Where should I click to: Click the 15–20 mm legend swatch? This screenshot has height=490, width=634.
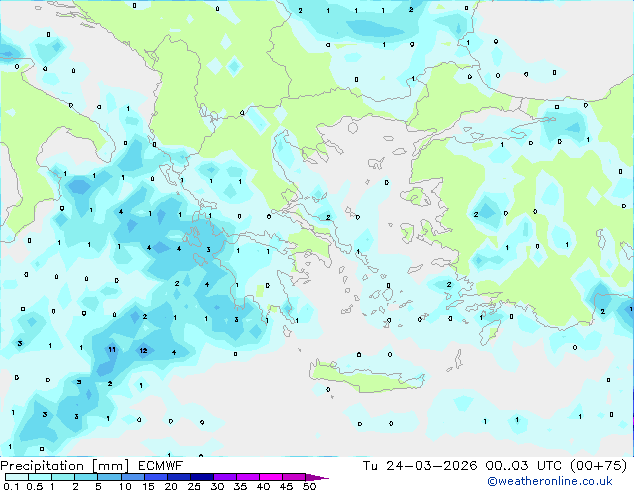tap(155, 477)
